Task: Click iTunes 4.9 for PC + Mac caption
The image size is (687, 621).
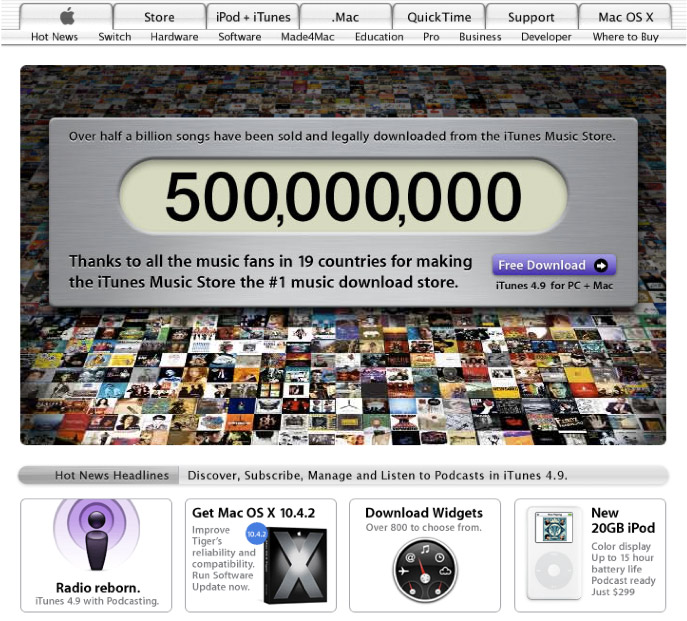Action: click(554, 286)
